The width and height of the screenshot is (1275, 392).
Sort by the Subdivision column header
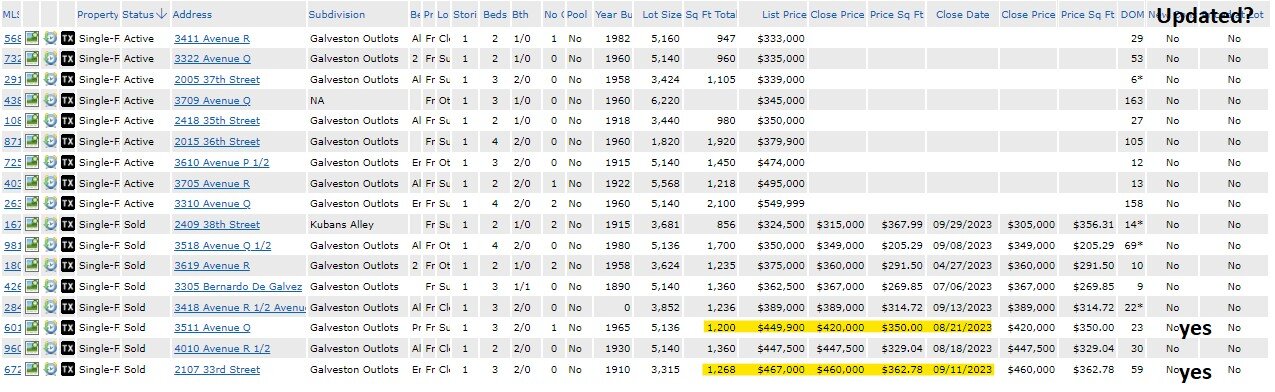(337, 15)
